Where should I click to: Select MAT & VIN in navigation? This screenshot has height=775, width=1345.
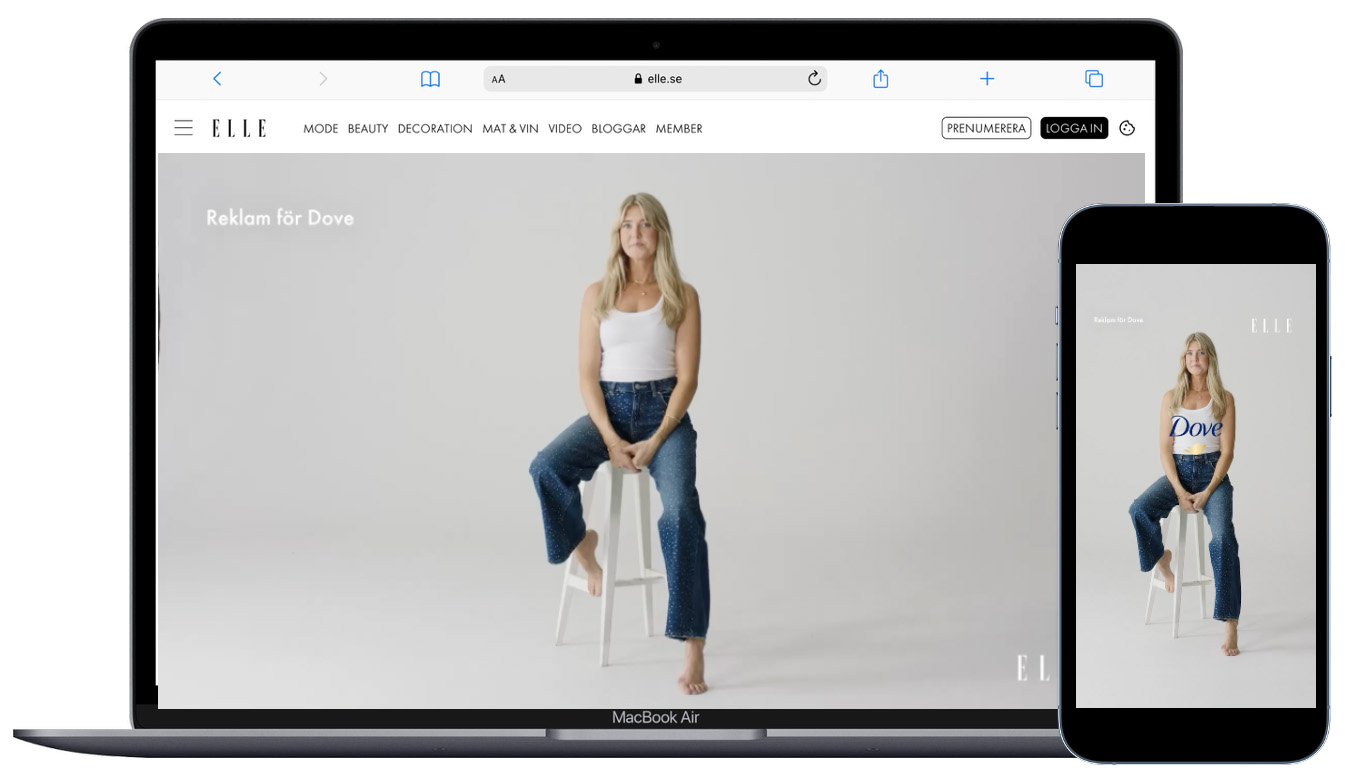coord(510,129)
